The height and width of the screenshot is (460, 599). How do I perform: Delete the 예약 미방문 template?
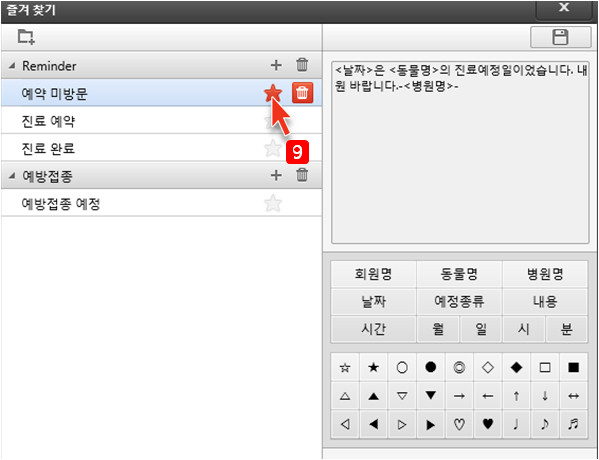pos(303,93)
